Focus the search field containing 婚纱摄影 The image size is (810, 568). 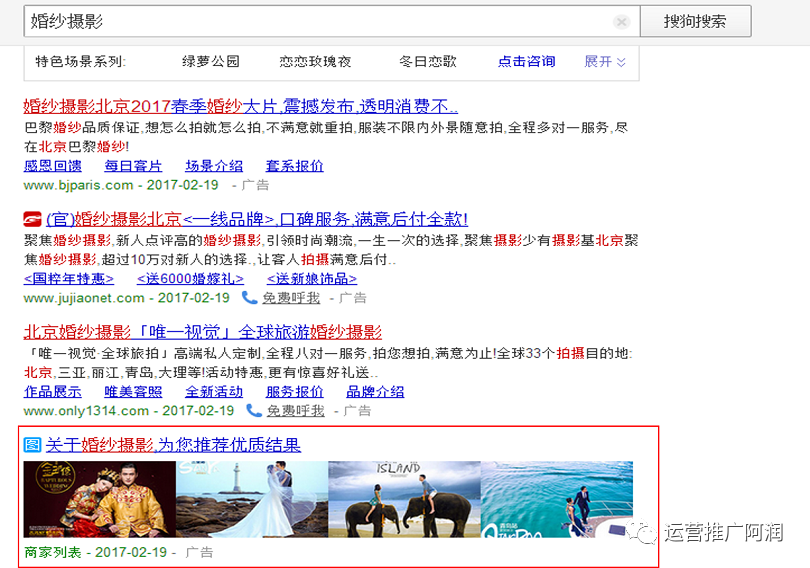pos(332,21)
